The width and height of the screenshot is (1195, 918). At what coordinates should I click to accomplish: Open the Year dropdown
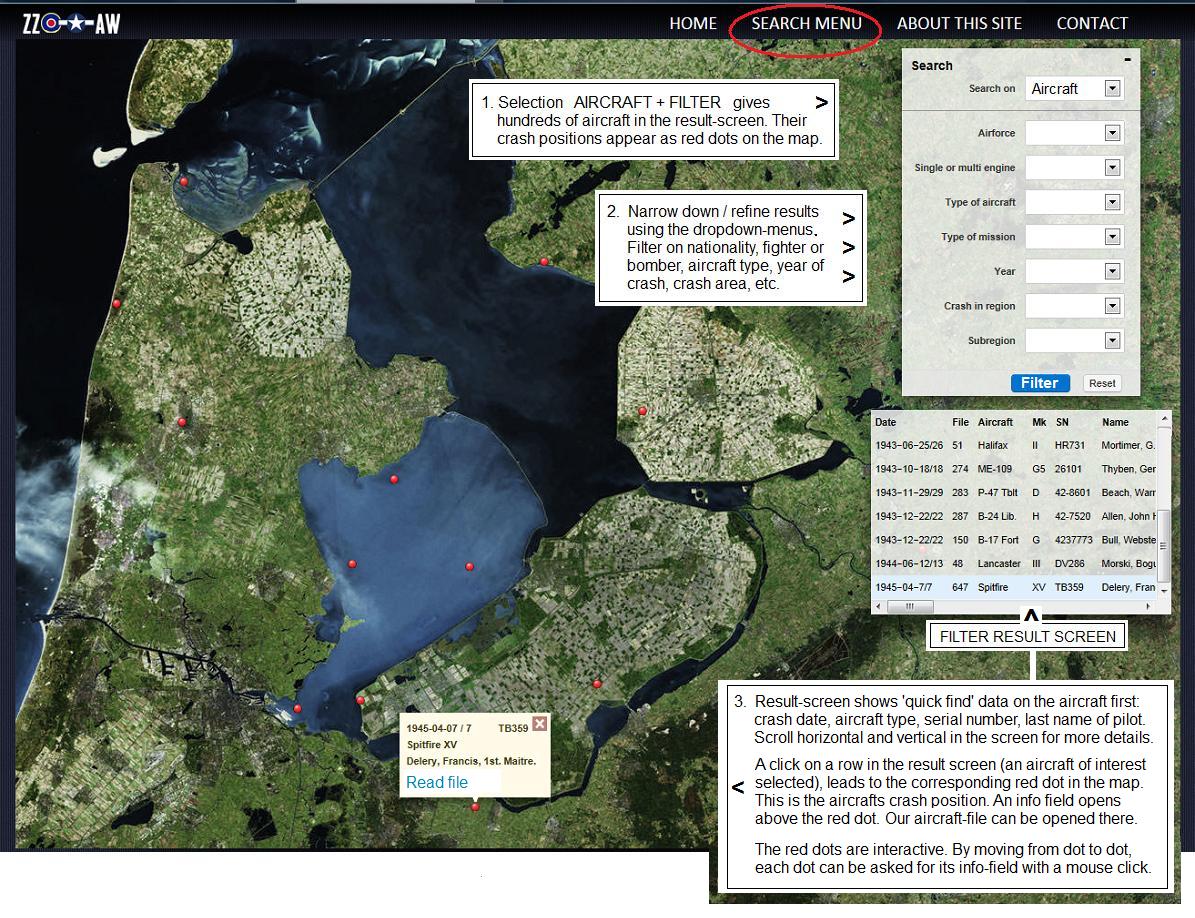(x=1111, y=272)
